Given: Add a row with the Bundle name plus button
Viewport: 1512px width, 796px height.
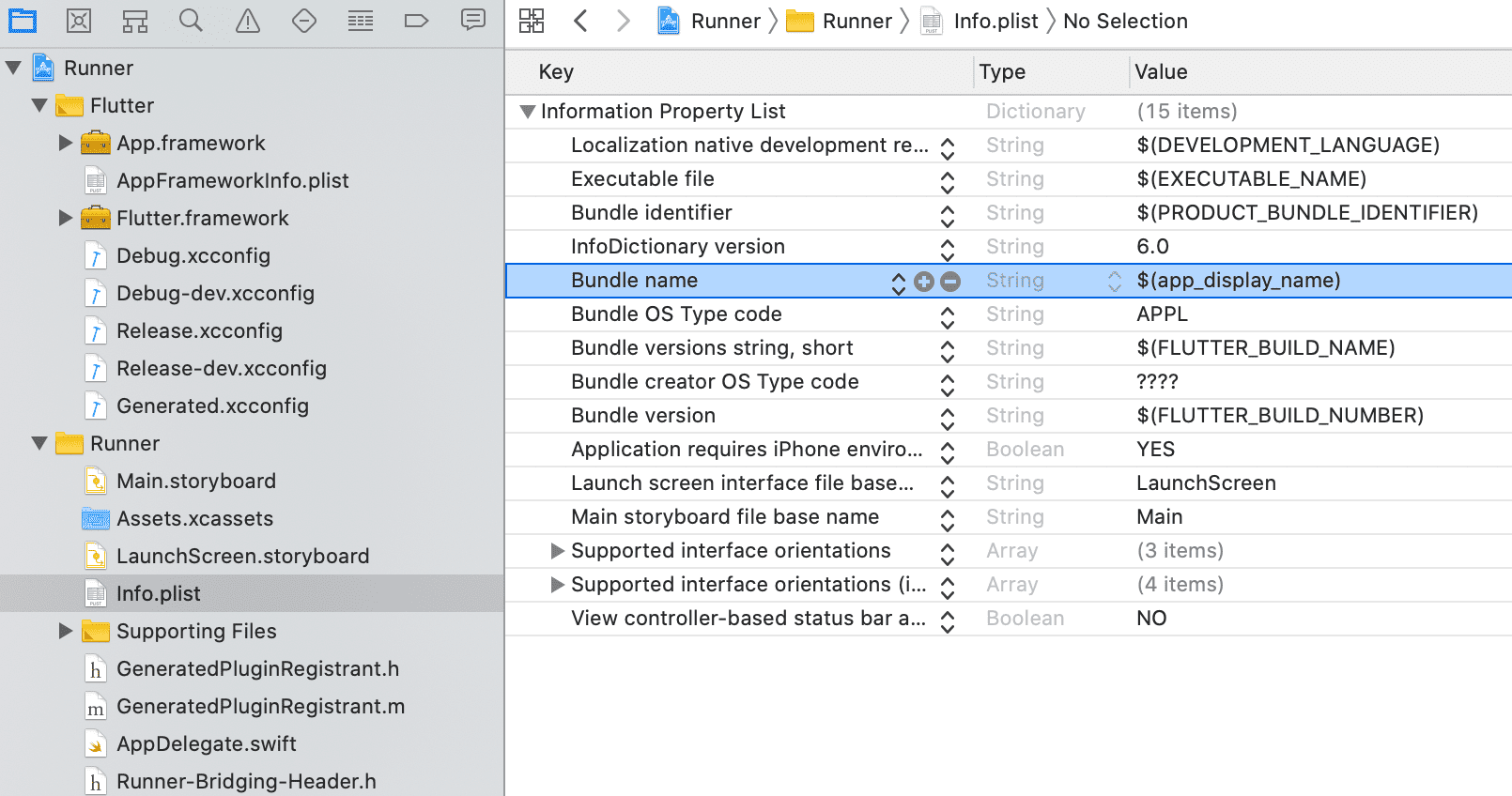Looking at the screenshot, I should point(924,282).
